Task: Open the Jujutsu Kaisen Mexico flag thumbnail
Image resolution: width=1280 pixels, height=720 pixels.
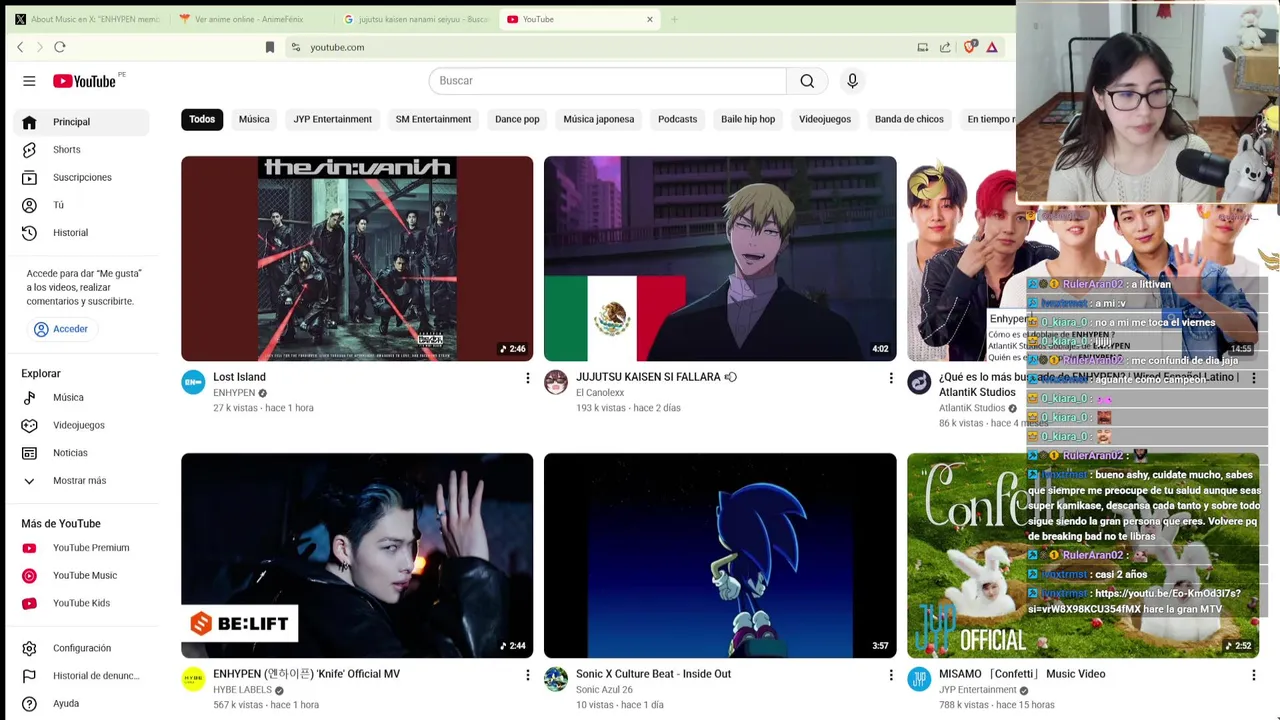Action: (x=720, y=258)
